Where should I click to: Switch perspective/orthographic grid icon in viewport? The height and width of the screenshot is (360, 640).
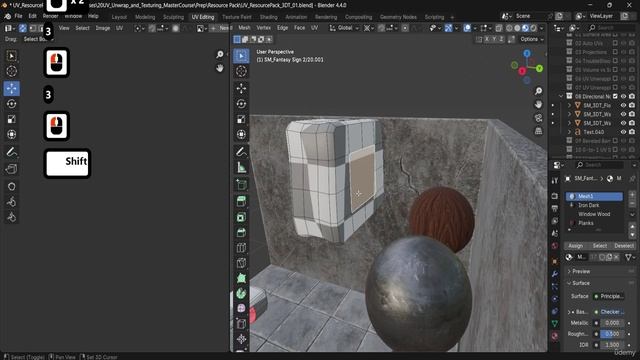coord(538,131)
